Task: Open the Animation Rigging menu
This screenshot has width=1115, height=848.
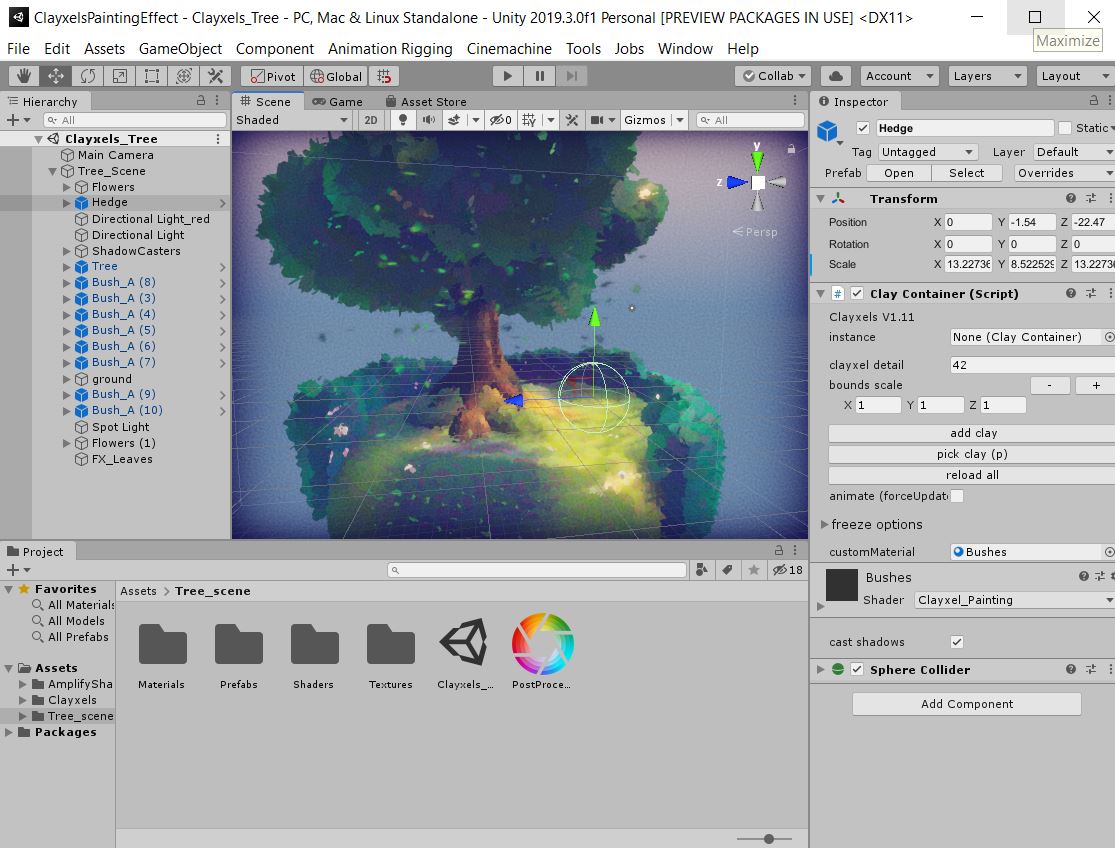Action: pyautogui.click(x=390, y=48)
